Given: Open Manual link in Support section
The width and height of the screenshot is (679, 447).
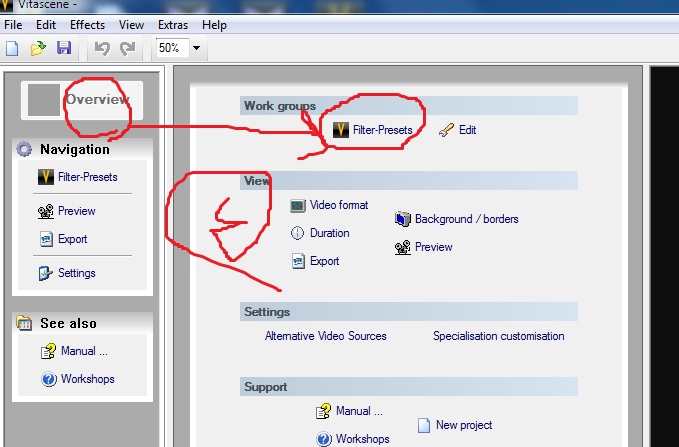Looking at the screenshot, I should click(359, 411).
